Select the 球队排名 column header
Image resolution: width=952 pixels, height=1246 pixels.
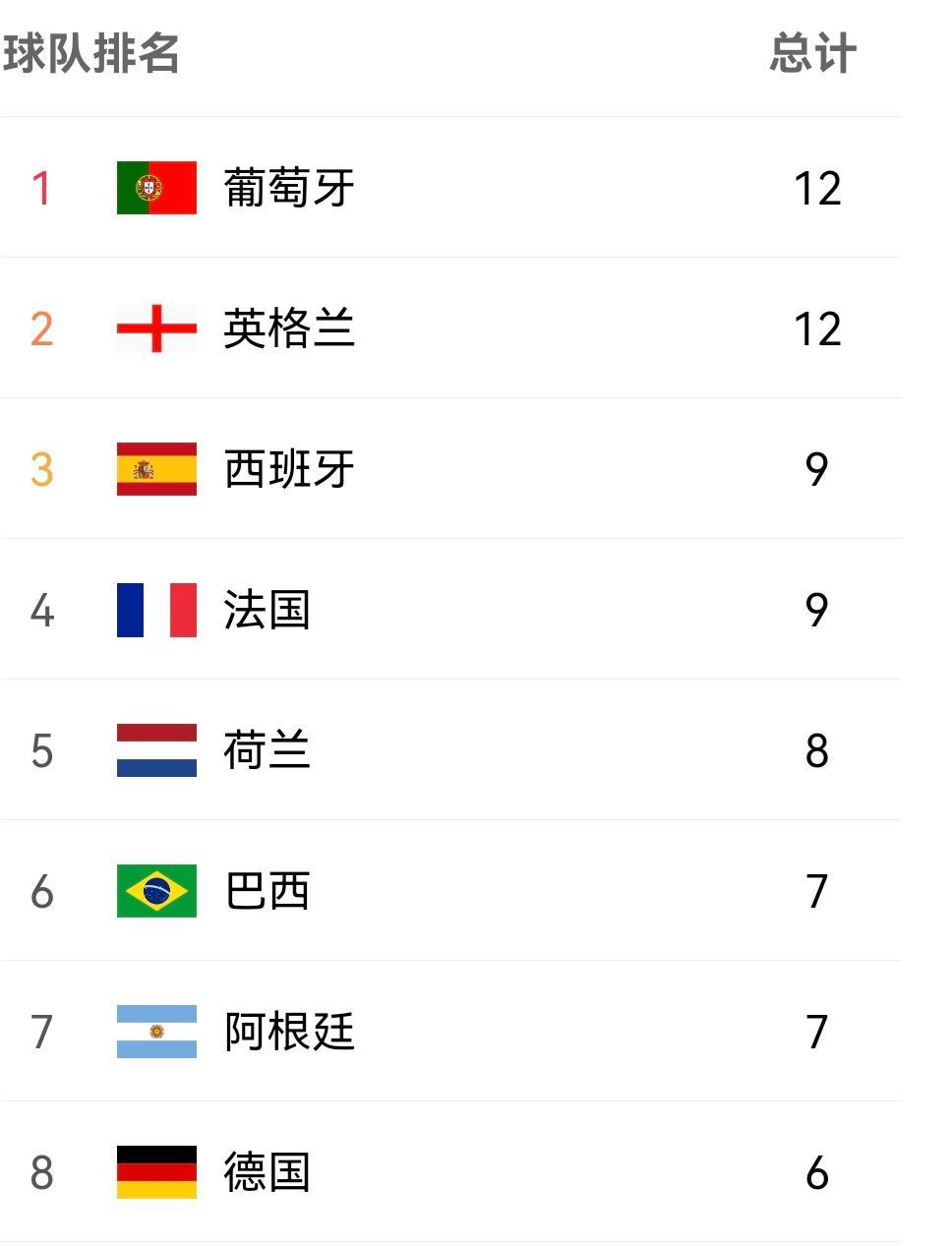[93, 54]
